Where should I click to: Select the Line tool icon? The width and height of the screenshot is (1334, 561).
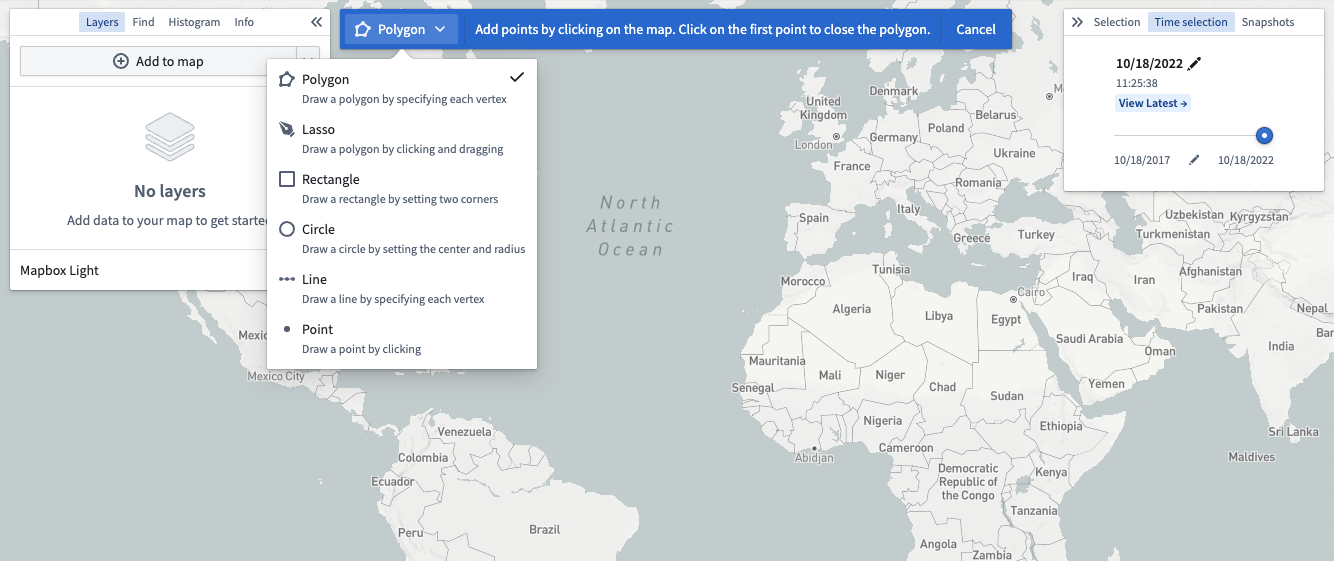click(287, 279)
